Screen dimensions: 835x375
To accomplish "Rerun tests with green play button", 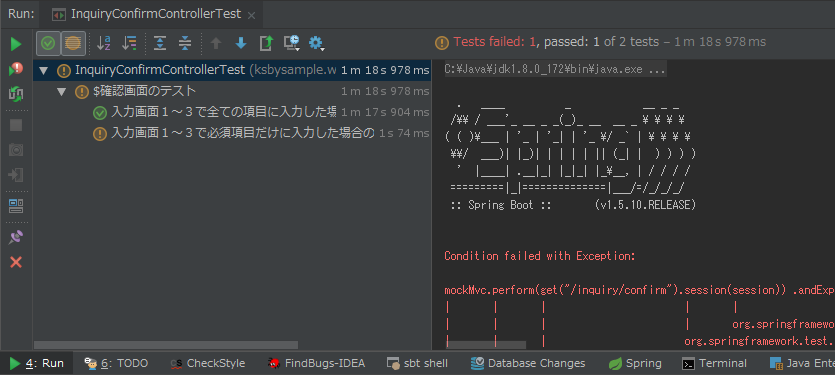I will click(x=16, y=44).
